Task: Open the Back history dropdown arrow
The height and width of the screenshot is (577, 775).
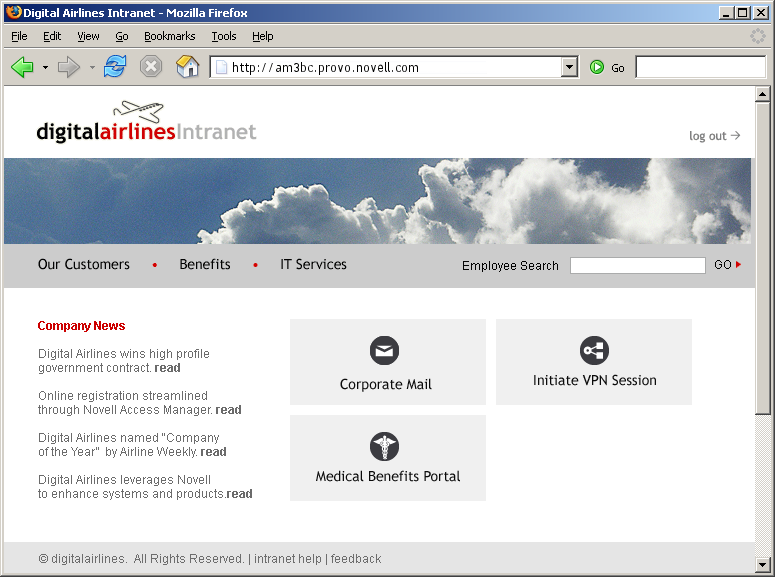Action: (x=45, y=67)
